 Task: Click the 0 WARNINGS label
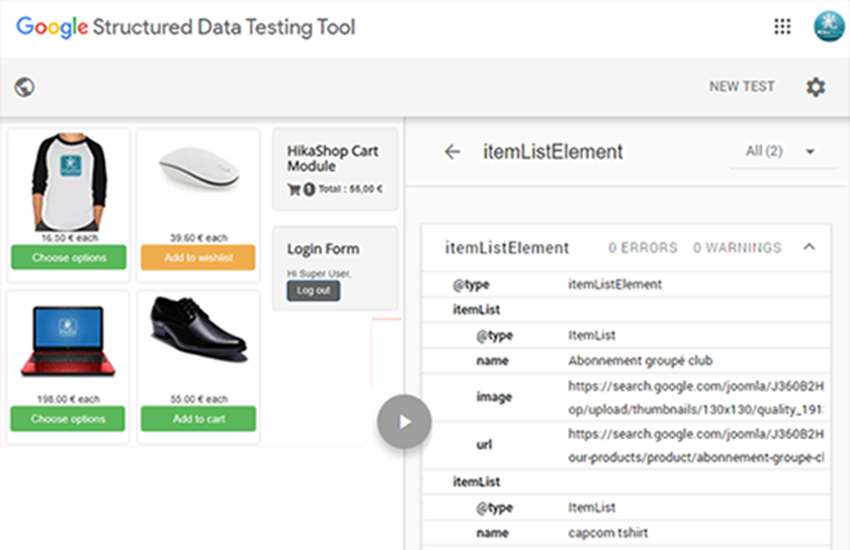pos(737,248)
